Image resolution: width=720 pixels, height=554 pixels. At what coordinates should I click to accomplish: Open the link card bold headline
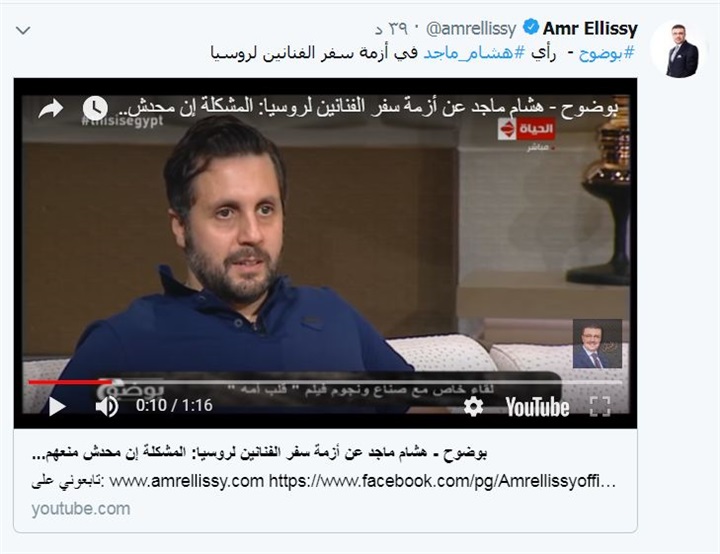point(259,453)
